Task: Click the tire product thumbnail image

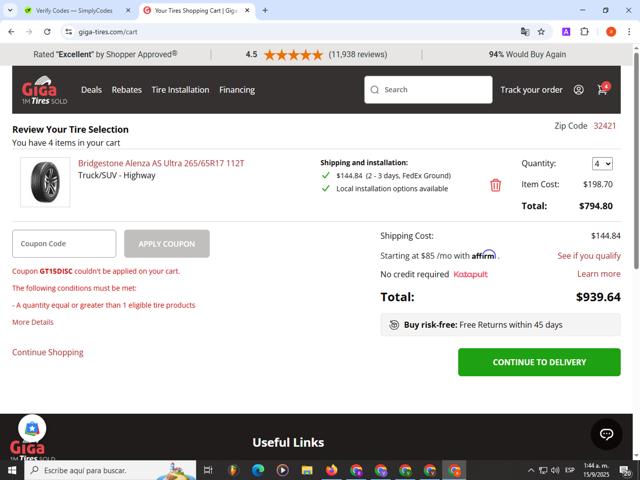Action: 45,182
